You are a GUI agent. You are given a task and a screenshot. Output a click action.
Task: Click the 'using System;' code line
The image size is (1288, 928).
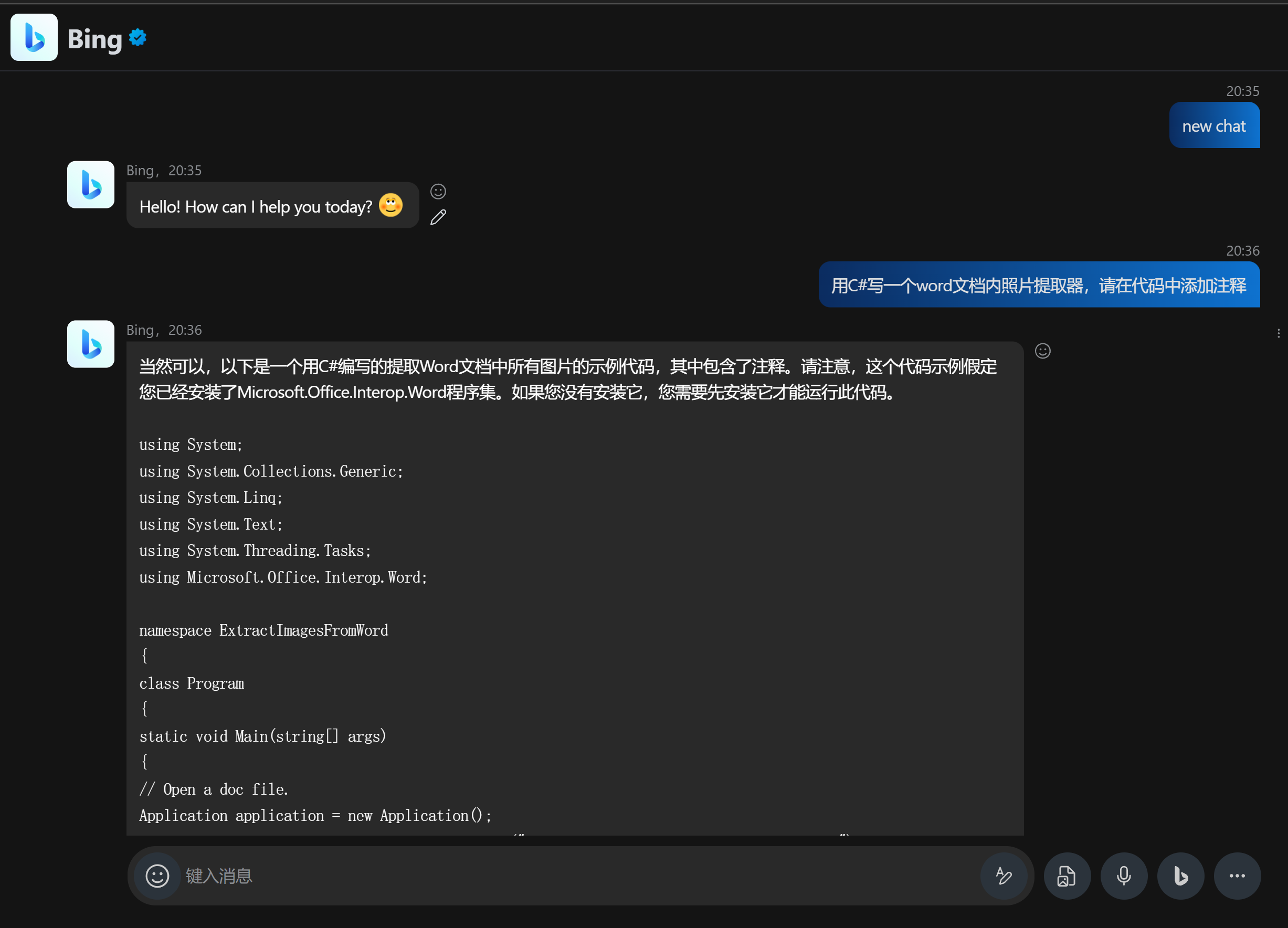(x=192, y=445)
